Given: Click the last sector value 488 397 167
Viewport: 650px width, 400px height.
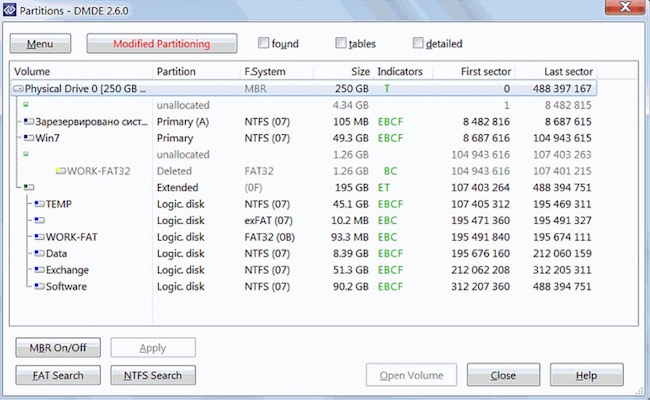Looking at the screenshot, I should click(562, 89).
